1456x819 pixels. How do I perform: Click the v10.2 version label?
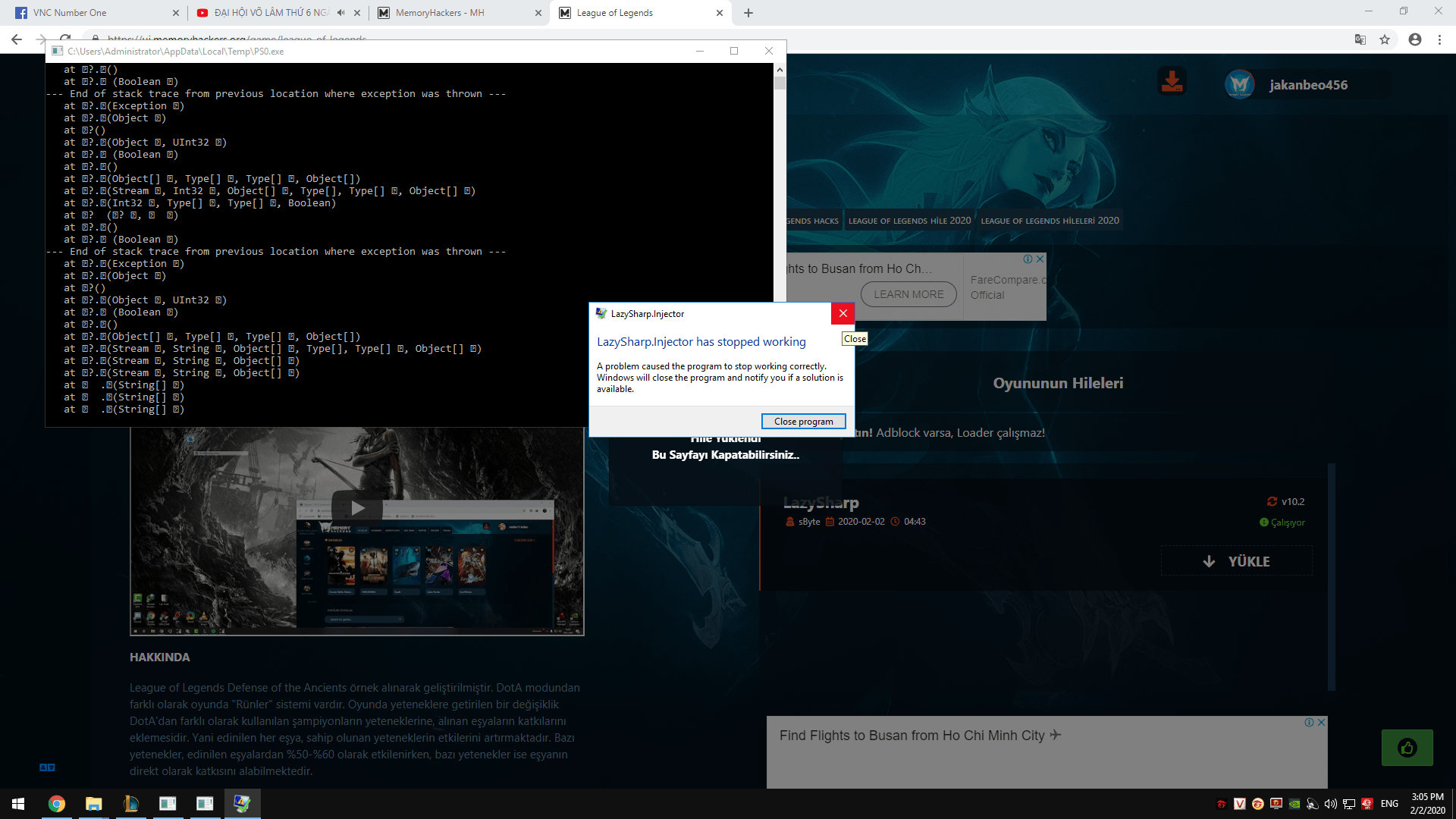click(1293, 502)
